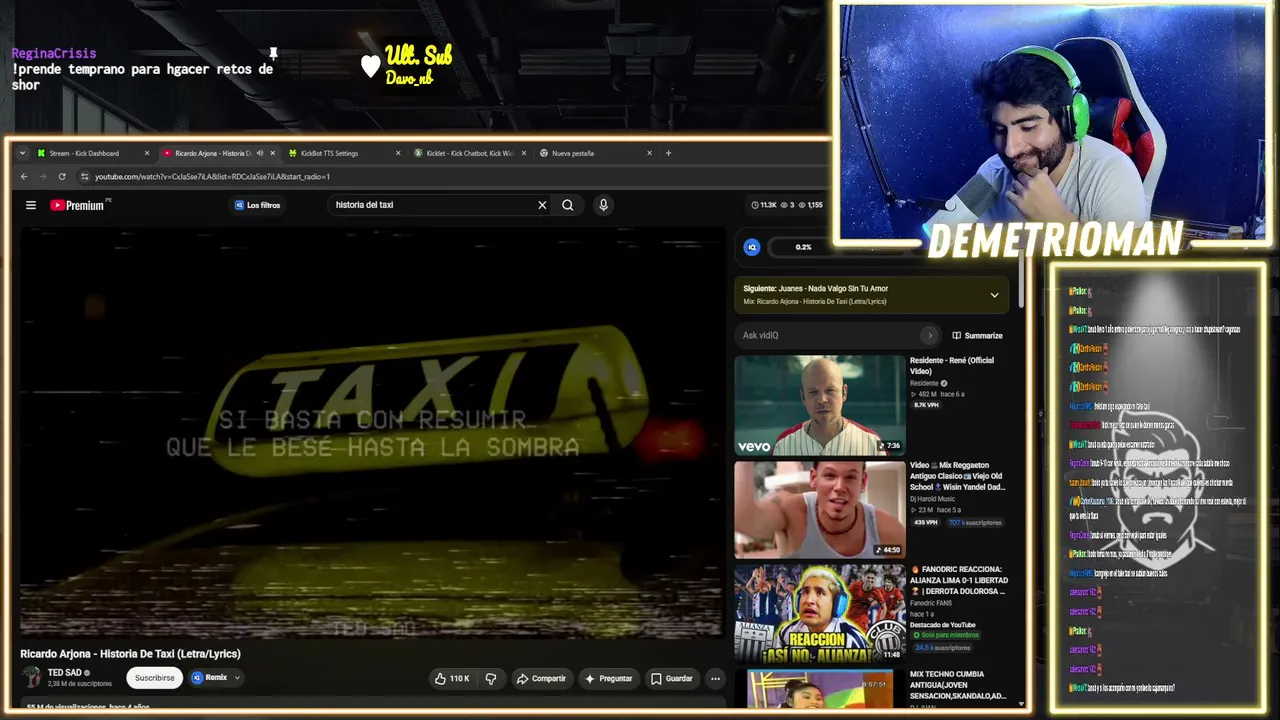Close the KickBot TTS Settings tab
1280x720 pixels.
point(398,153)
